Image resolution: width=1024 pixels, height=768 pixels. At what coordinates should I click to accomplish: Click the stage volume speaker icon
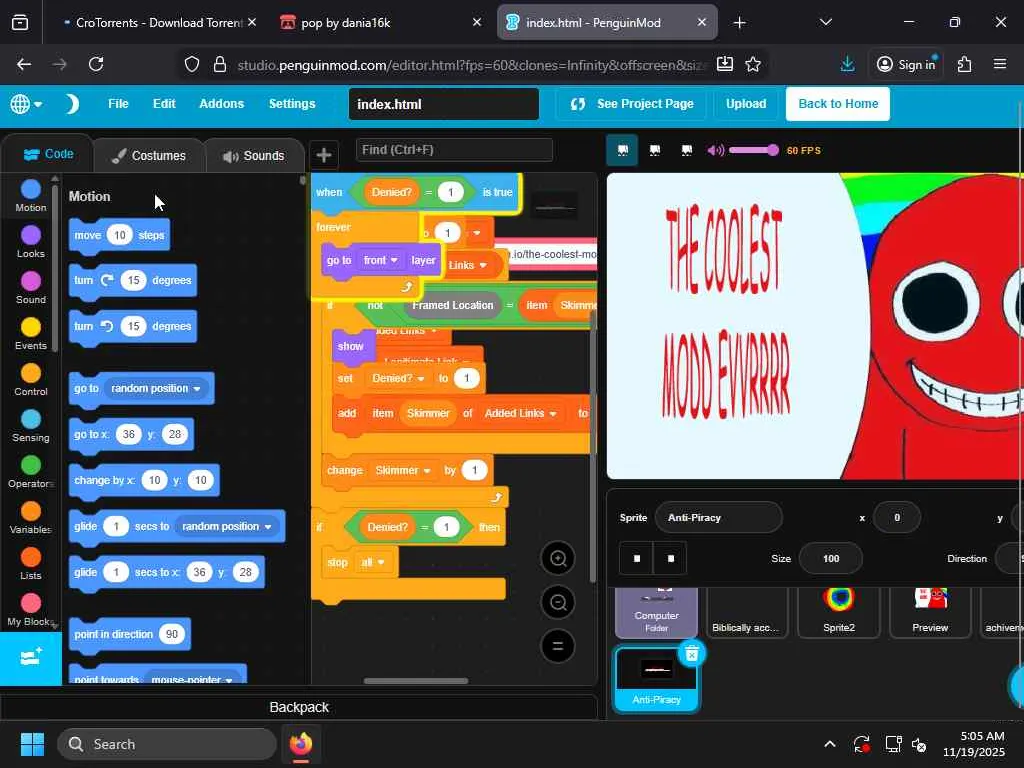715,150
